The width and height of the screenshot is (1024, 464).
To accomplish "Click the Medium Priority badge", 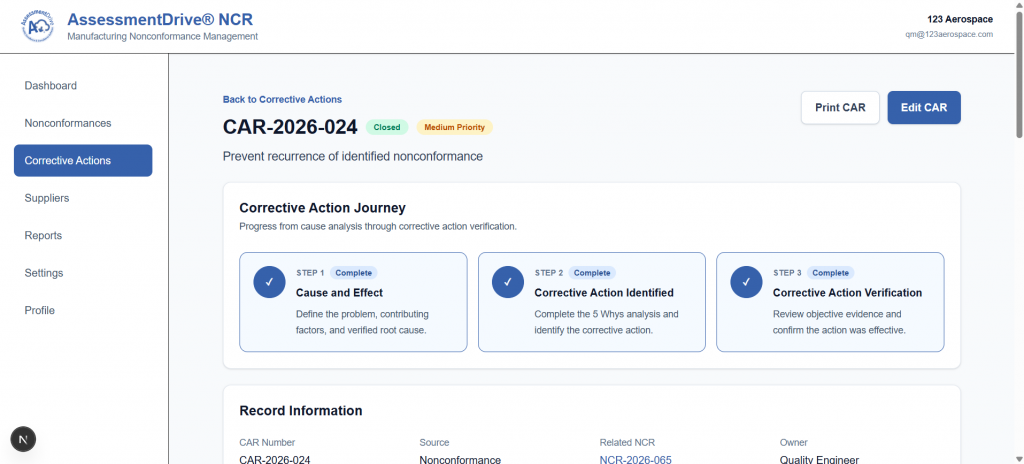I will pos(455,127).
